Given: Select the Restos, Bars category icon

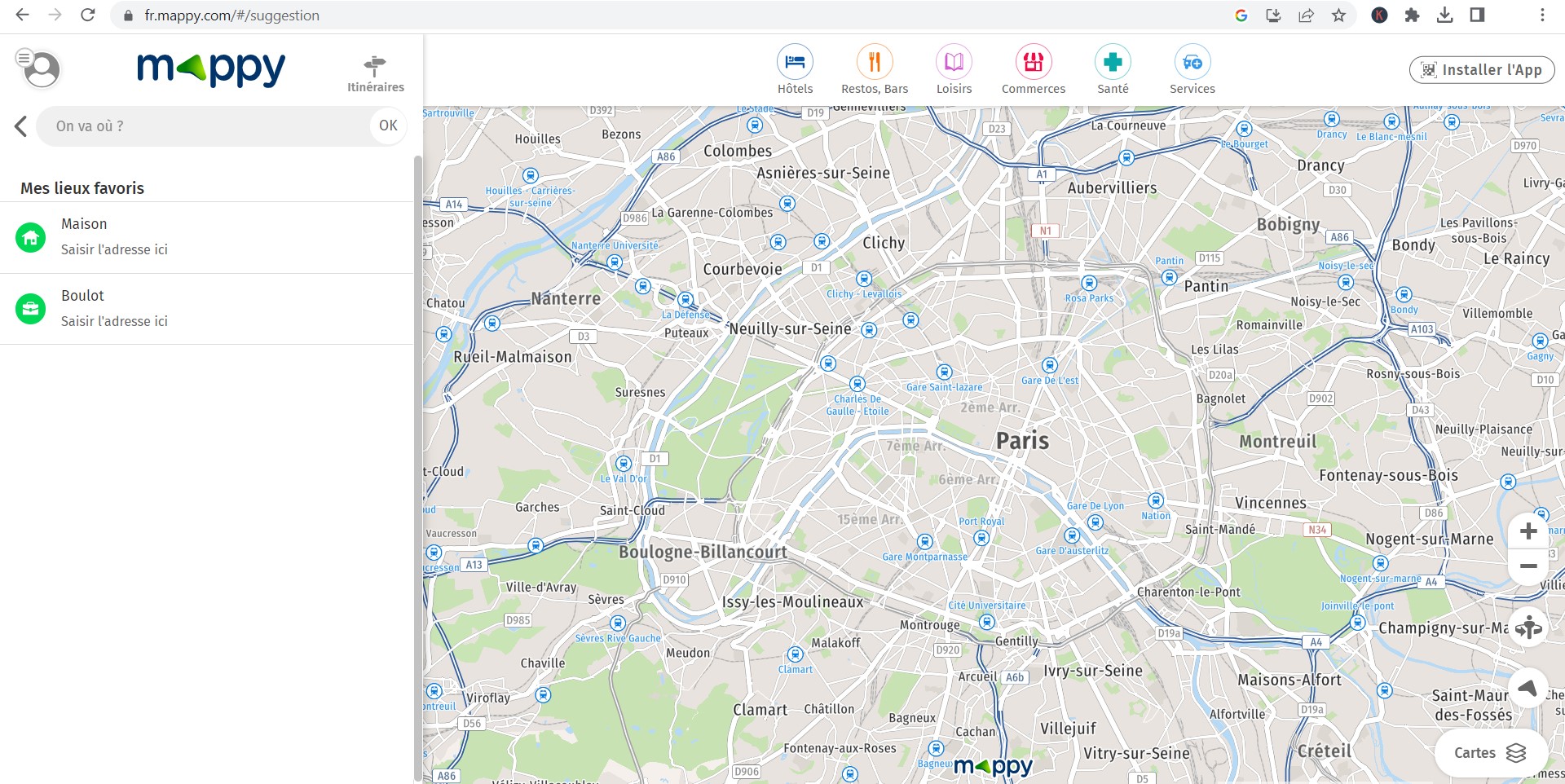Looking at the screenshot, I should pos(874,63).
